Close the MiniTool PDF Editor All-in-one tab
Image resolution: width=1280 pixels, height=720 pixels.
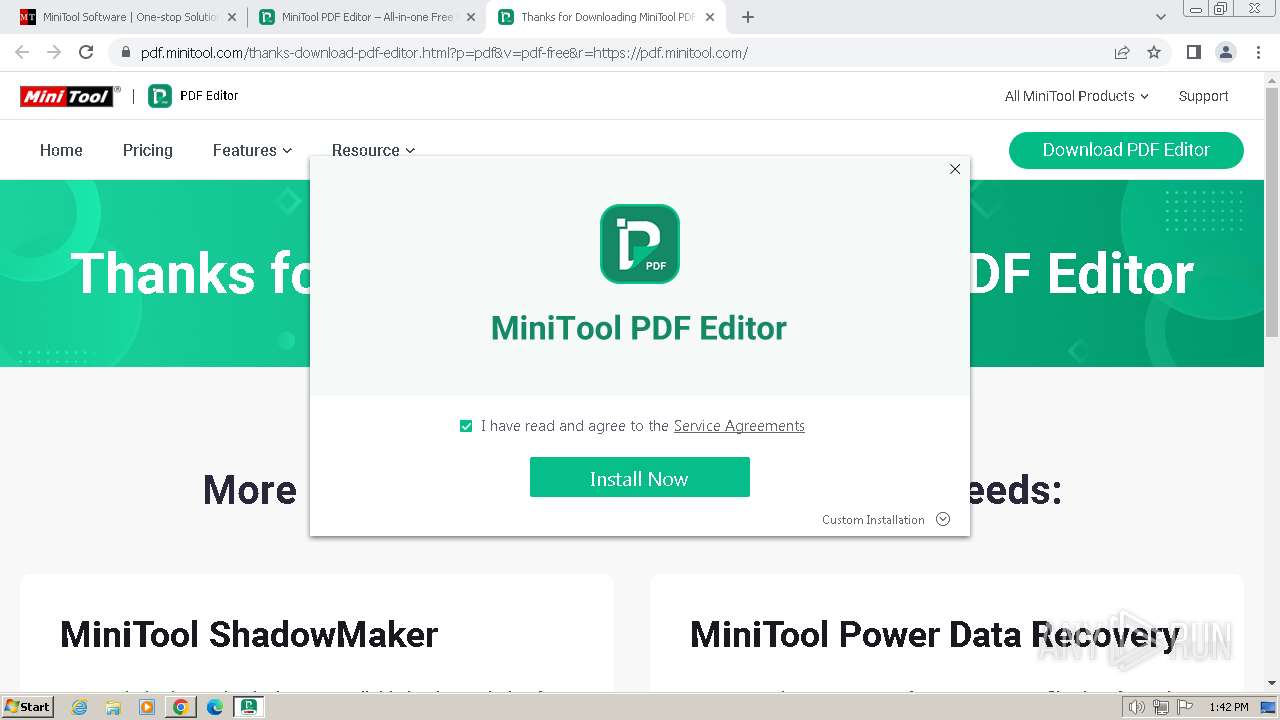(x=471, y=17)
